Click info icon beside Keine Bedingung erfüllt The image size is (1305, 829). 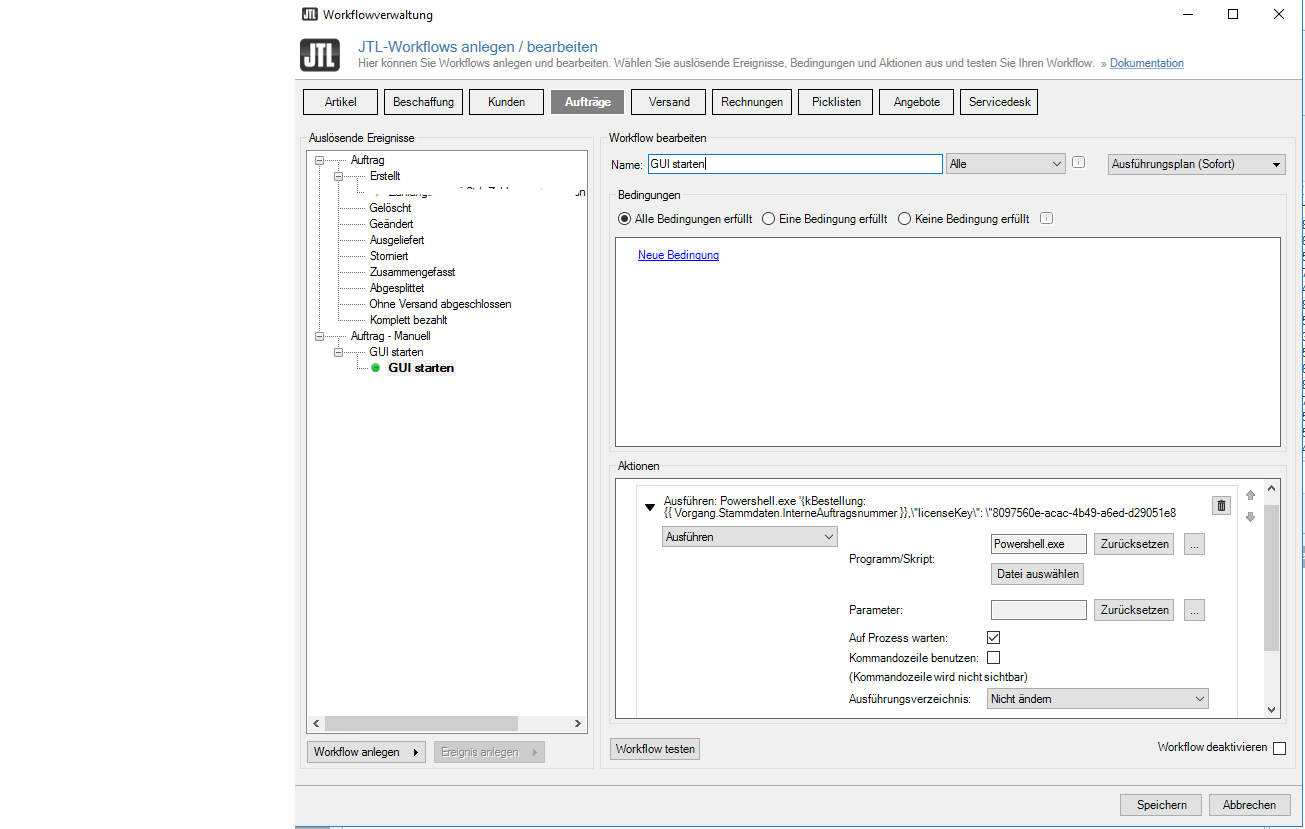tap(1046, 218)
